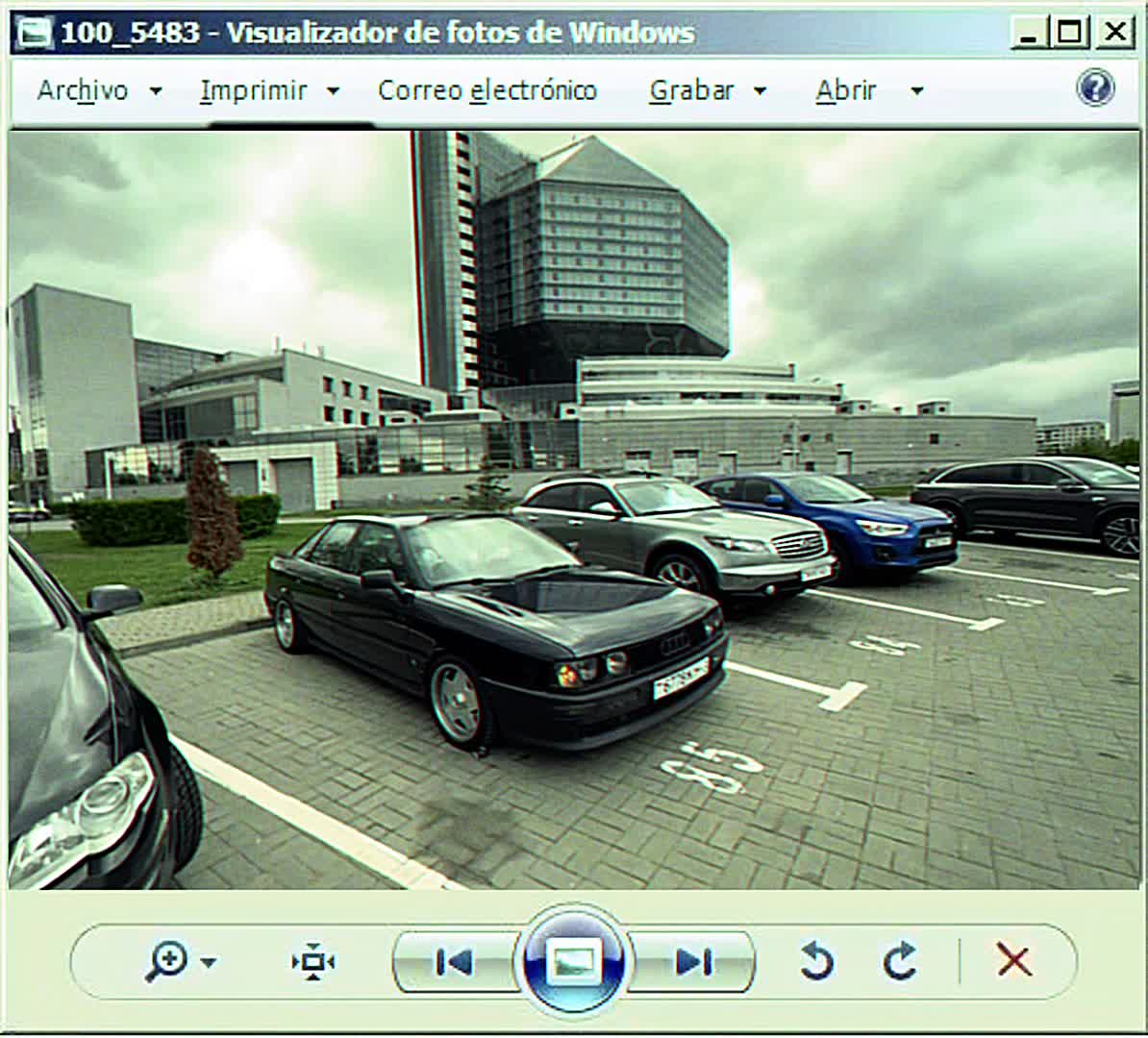
Task: Go to the next photo
Action: click(x=693, y=962)
